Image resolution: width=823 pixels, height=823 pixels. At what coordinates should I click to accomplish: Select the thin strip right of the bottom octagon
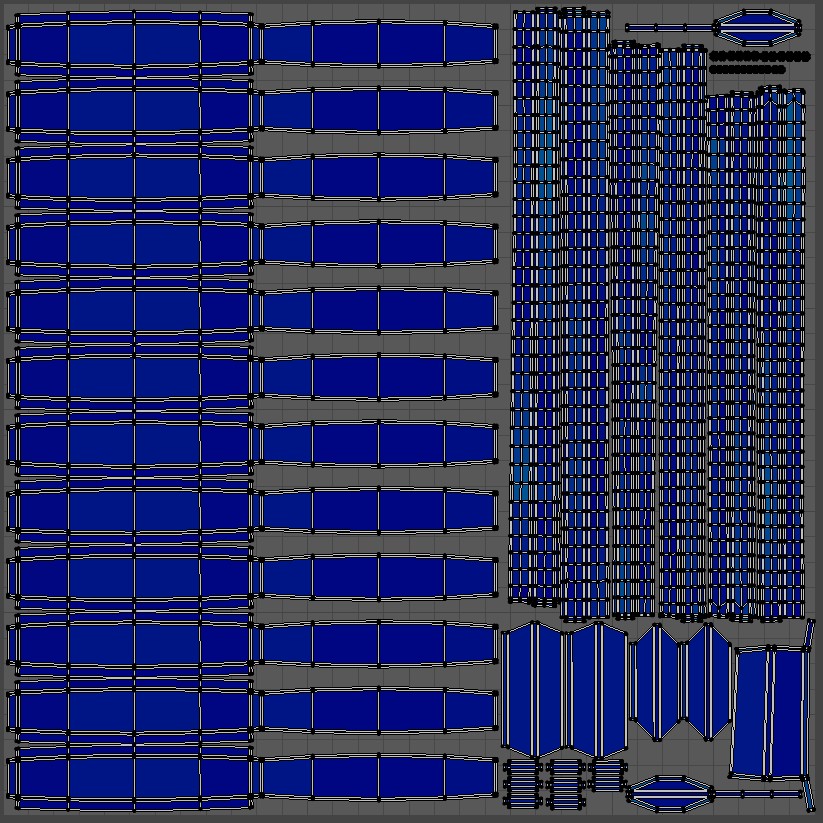[759, 795]
